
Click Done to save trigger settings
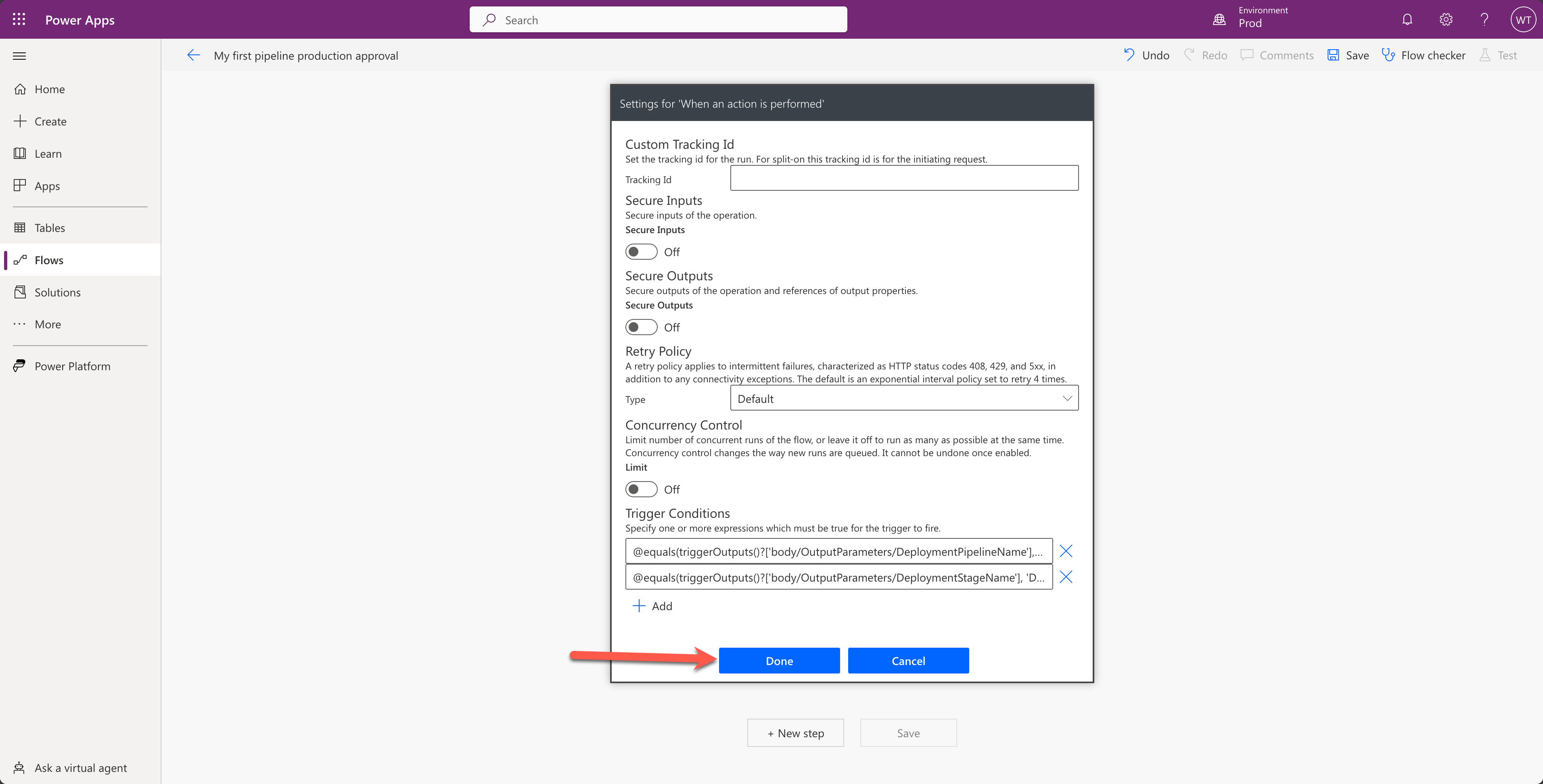(780, 660)
